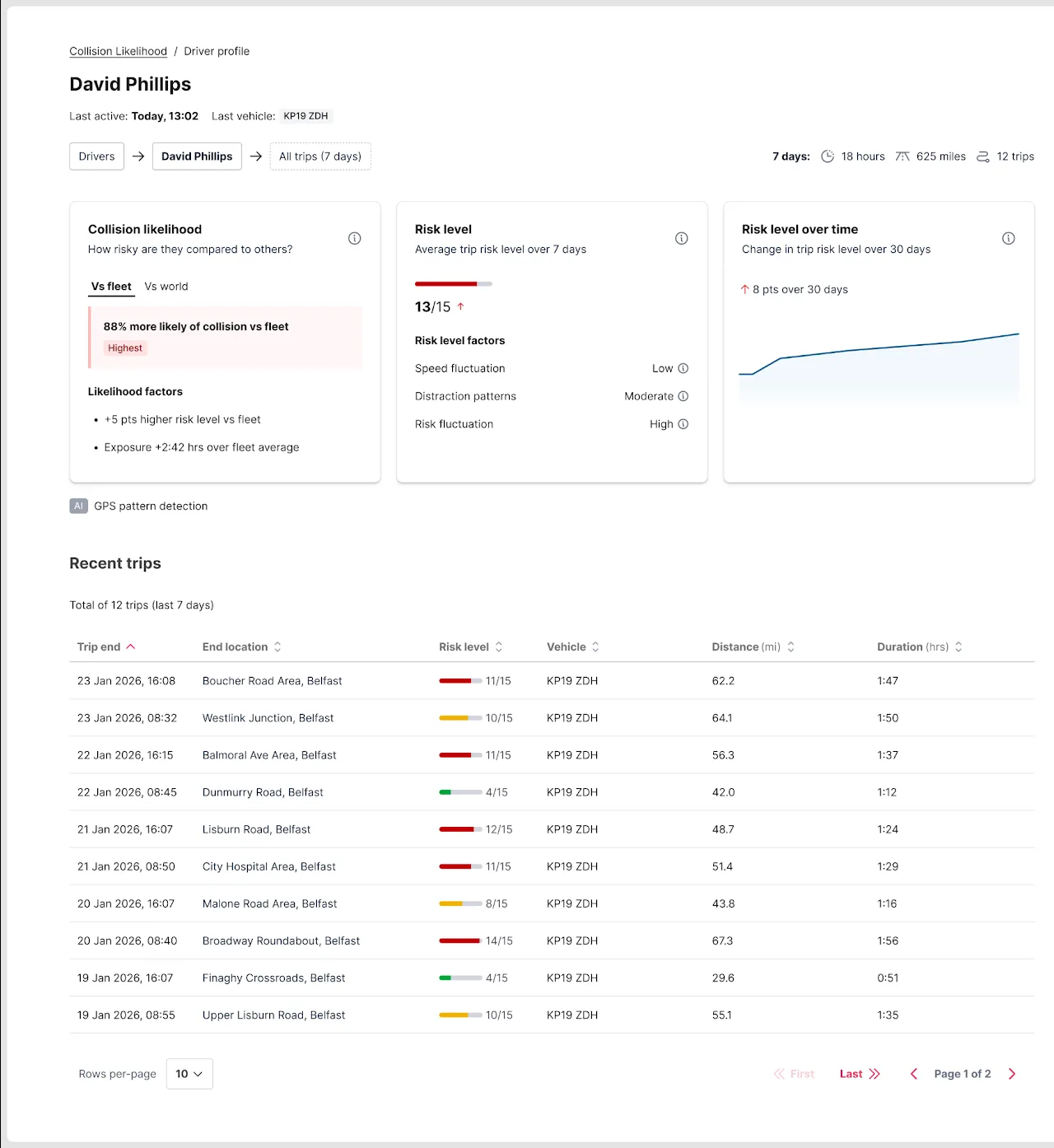Select Boucher Road Area, Belfast trip row
This screenshot has height=1148, width=1054.
[x=552, y=681]
